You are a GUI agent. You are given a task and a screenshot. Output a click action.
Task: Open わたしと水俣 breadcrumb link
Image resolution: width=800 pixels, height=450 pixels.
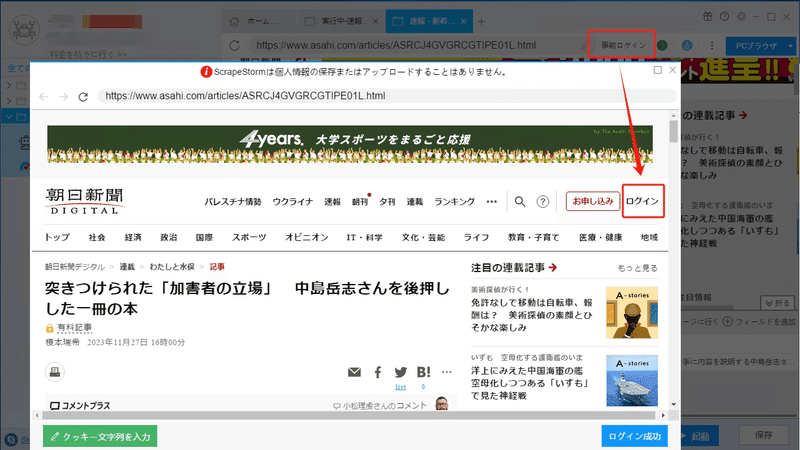click(x=172, y=267)
